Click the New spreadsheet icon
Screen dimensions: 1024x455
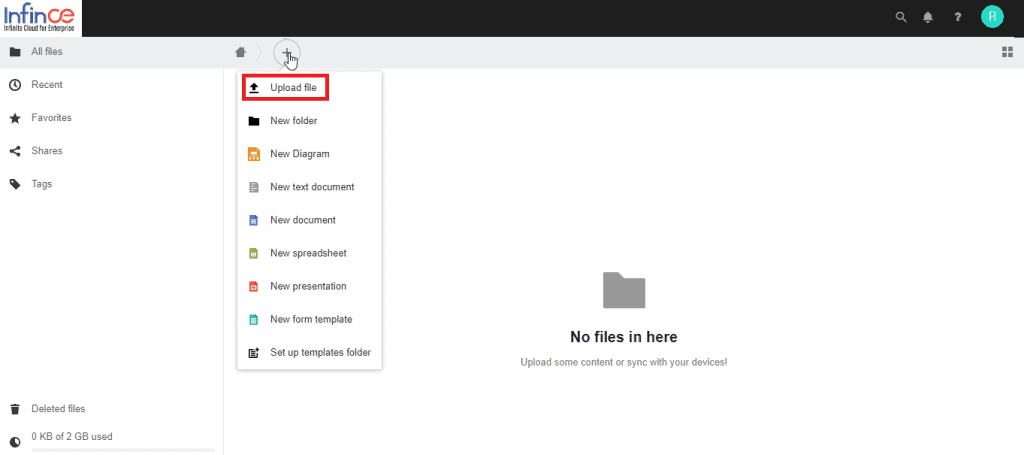point(254,253)
